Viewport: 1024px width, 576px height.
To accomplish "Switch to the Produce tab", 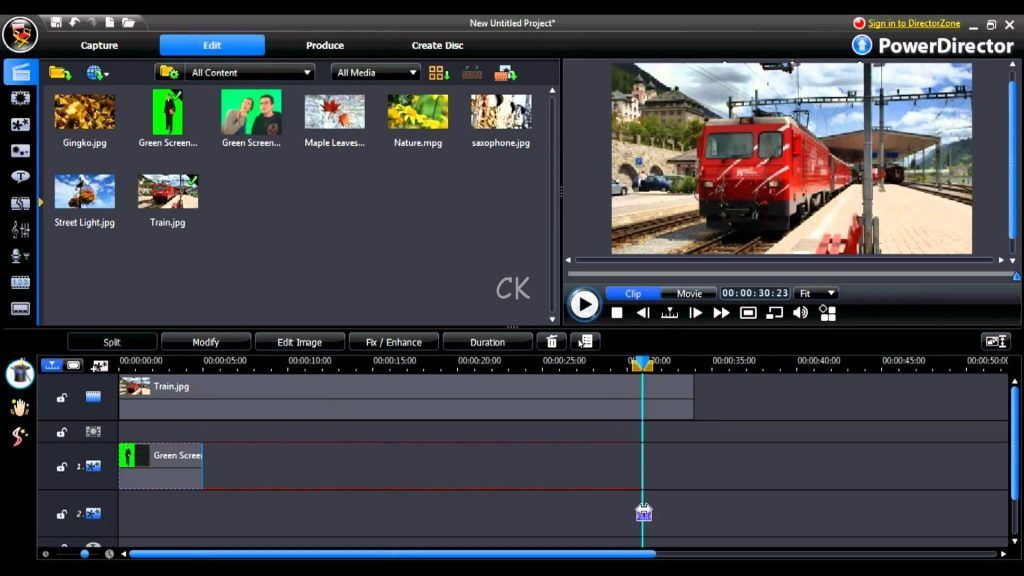I will coord(324,45).
